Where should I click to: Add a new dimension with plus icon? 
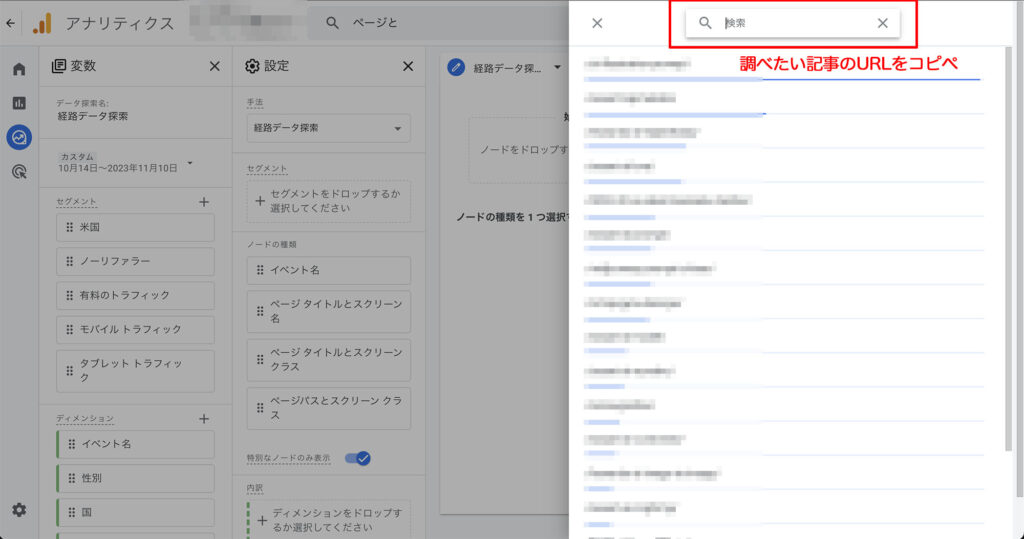204,419
